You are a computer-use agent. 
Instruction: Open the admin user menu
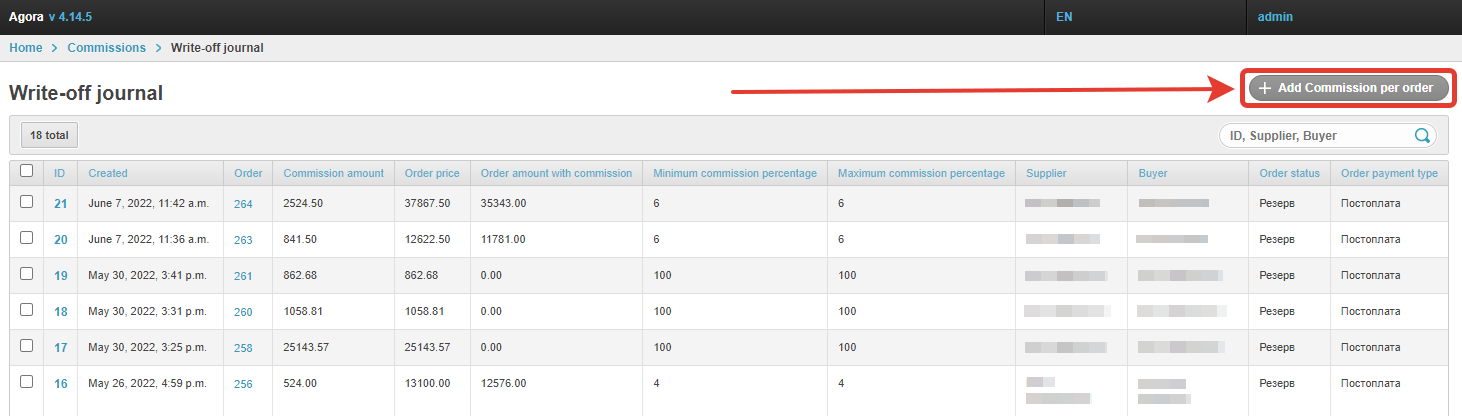[x=1275, y=17]
